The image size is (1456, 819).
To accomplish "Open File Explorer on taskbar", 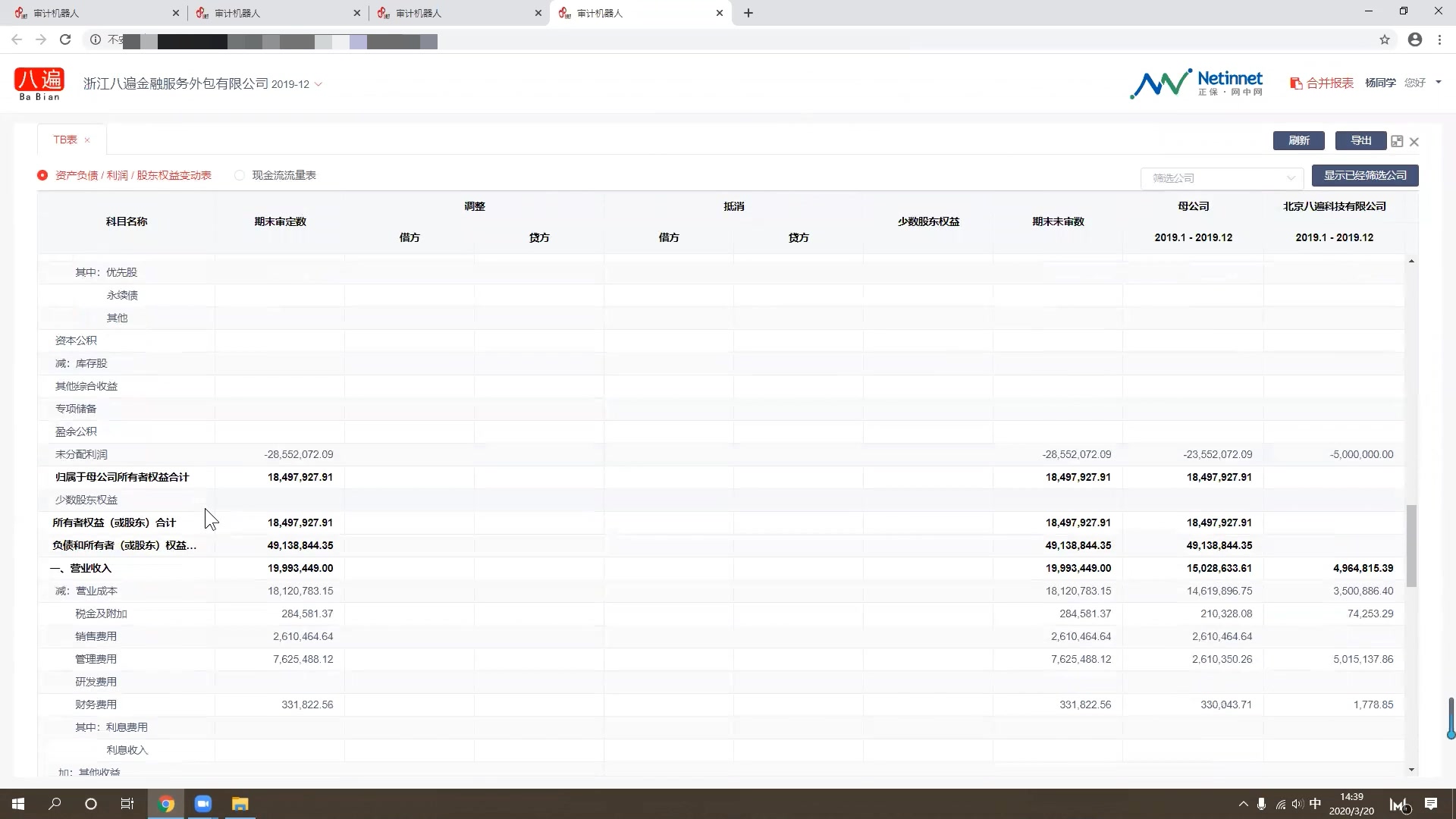I will [x=240, y=804].
